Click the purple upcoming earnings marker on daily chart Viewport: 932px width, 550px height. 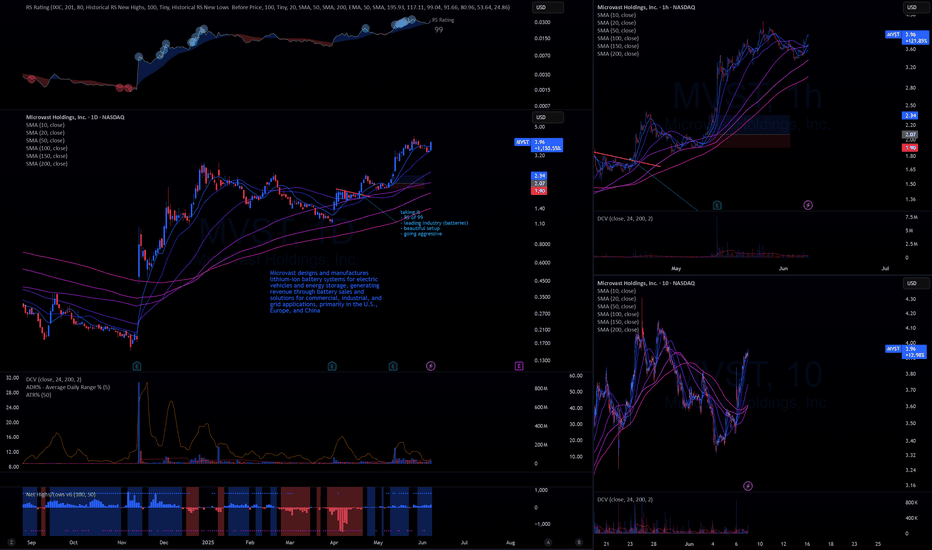pyautogui.click(x=519, y=366)
